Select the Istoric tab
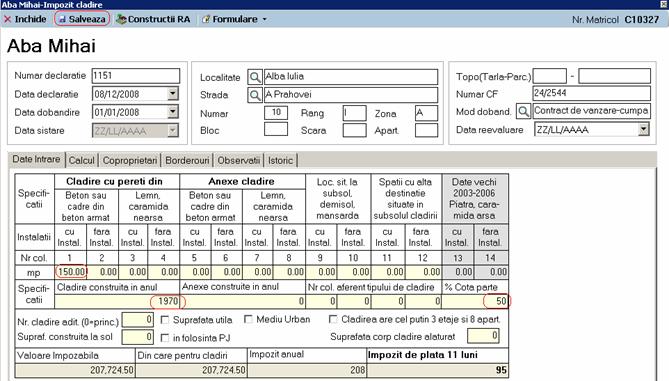This screenshot has width=669, height=381. pyautogui.click(x=280, y=160)
